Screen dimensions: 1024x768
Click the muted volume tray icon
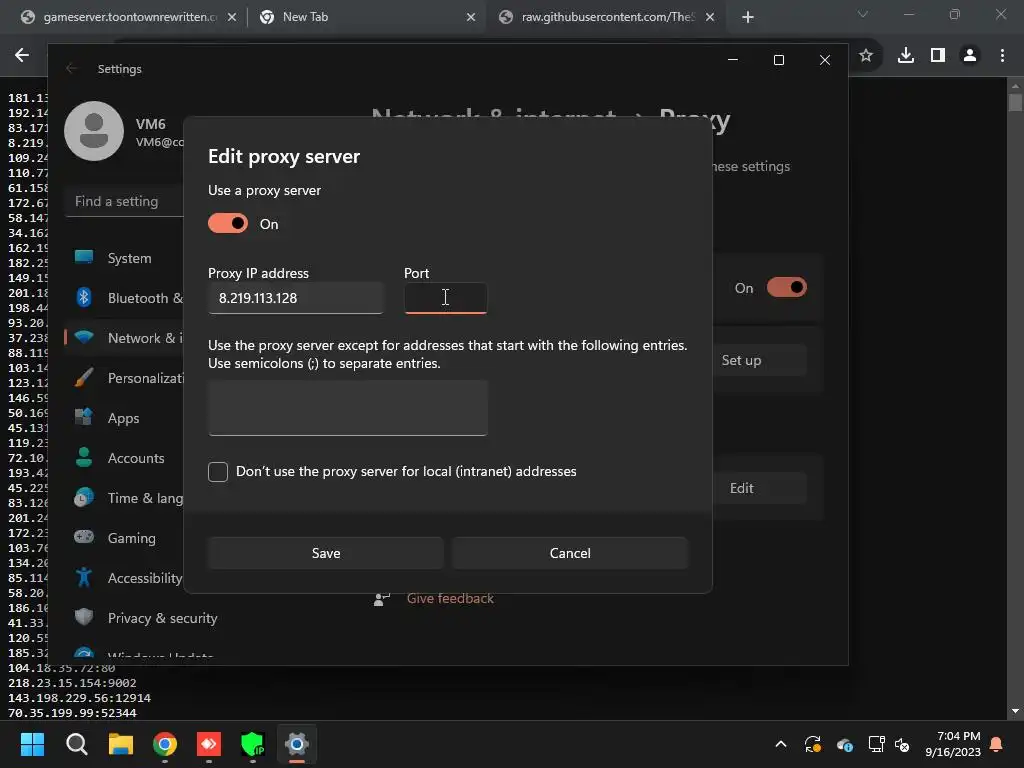903,744
